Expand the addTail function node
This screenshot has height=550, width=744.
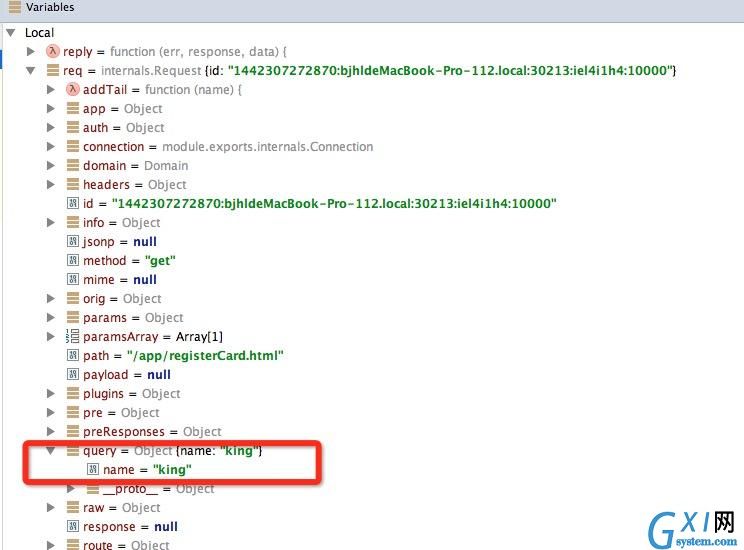tap(50, 89)
